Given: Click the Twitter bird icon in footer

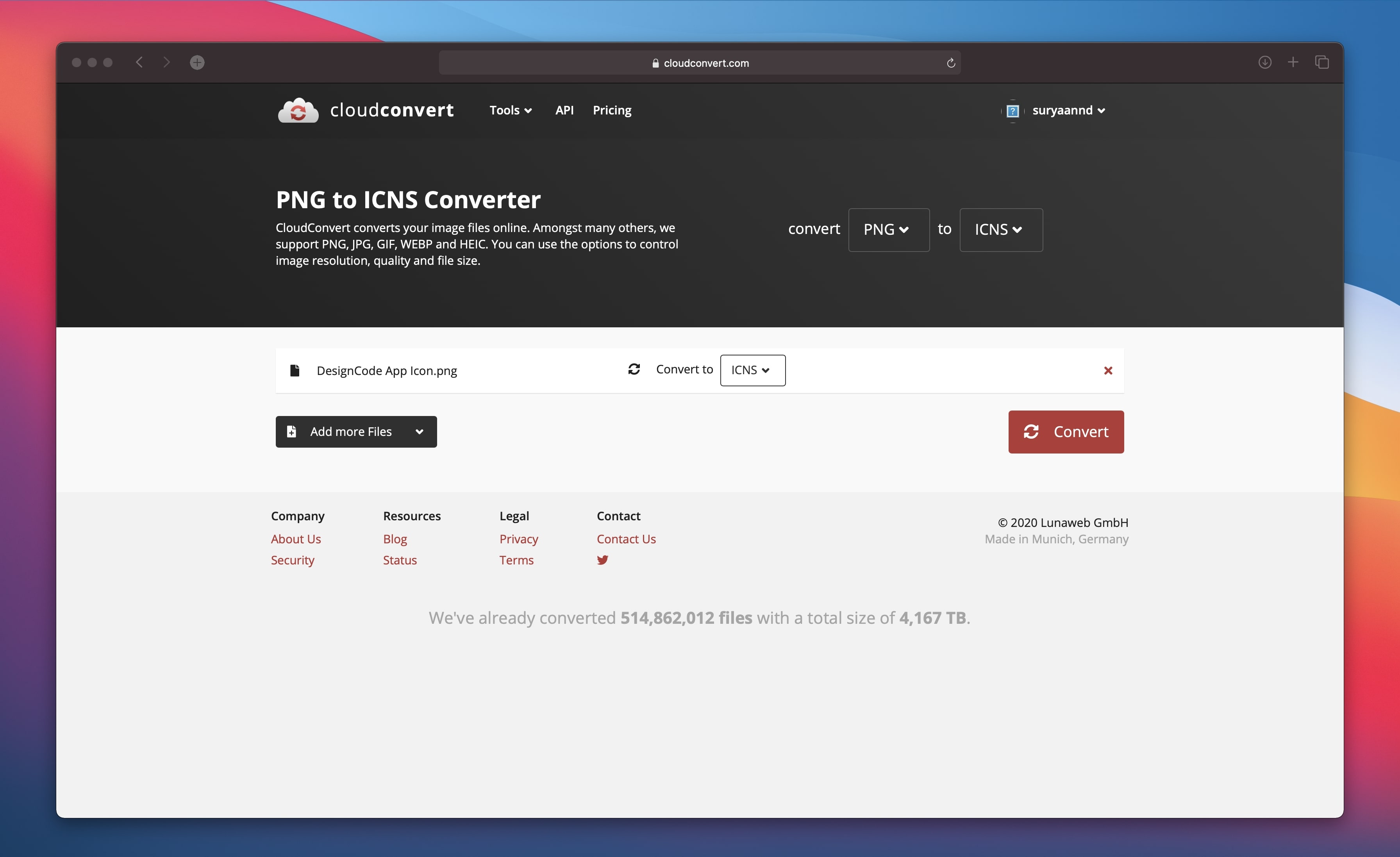Looking at the screenshot, I should click(x=602, y=560).
